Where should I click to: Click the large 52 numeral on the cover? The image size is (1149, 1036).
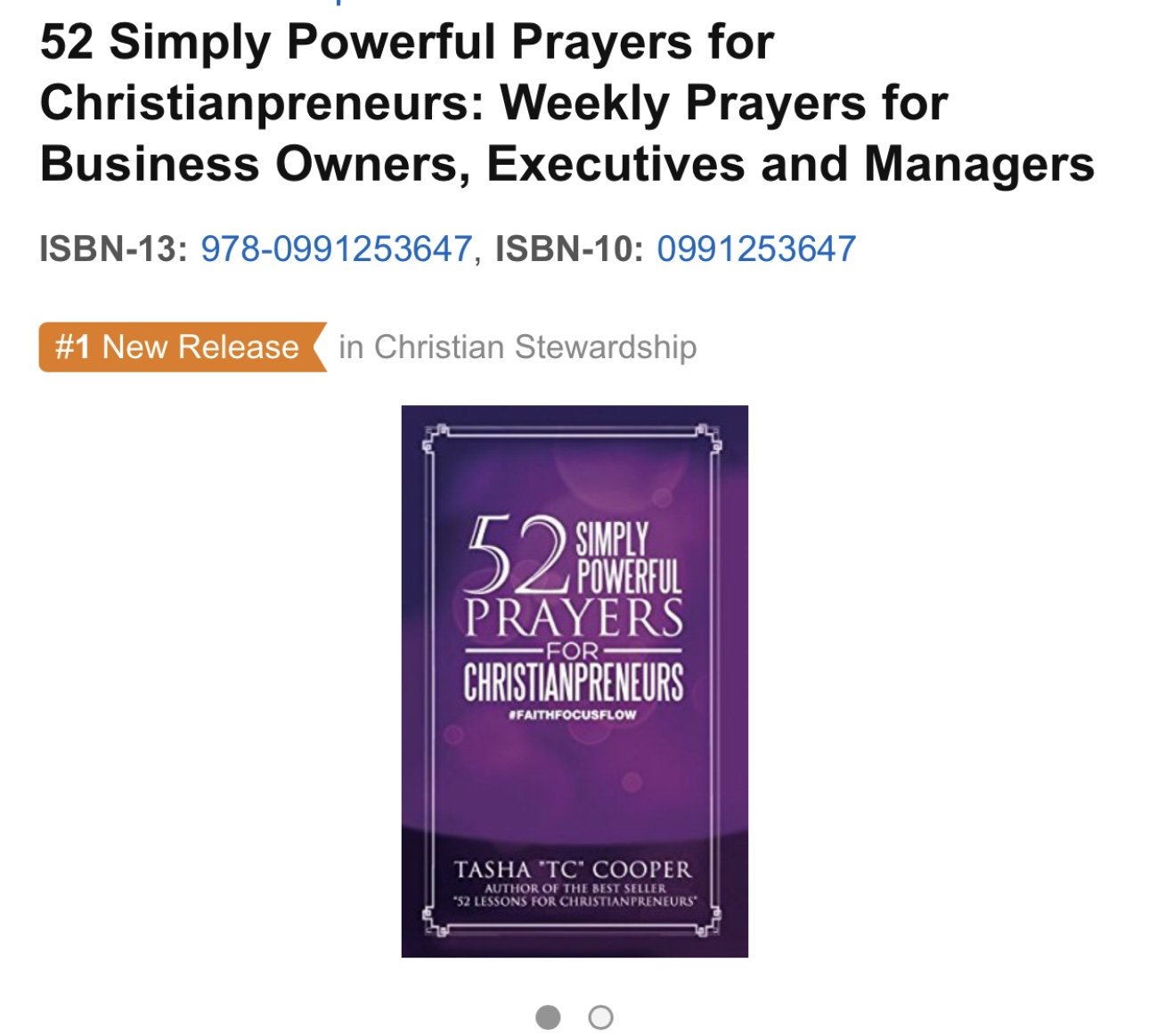pos(517,554)
